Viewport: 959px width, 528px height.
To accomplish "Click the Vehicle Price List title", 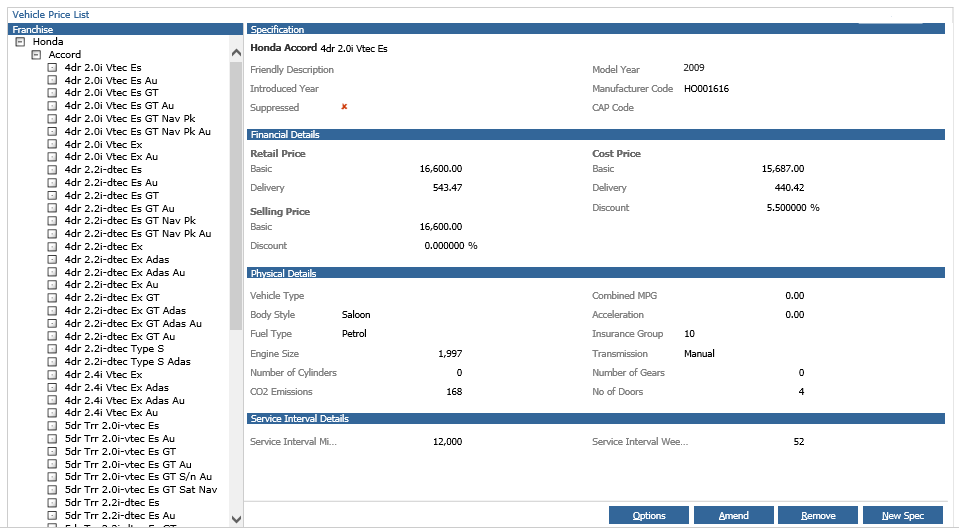I will coord(51,15).
